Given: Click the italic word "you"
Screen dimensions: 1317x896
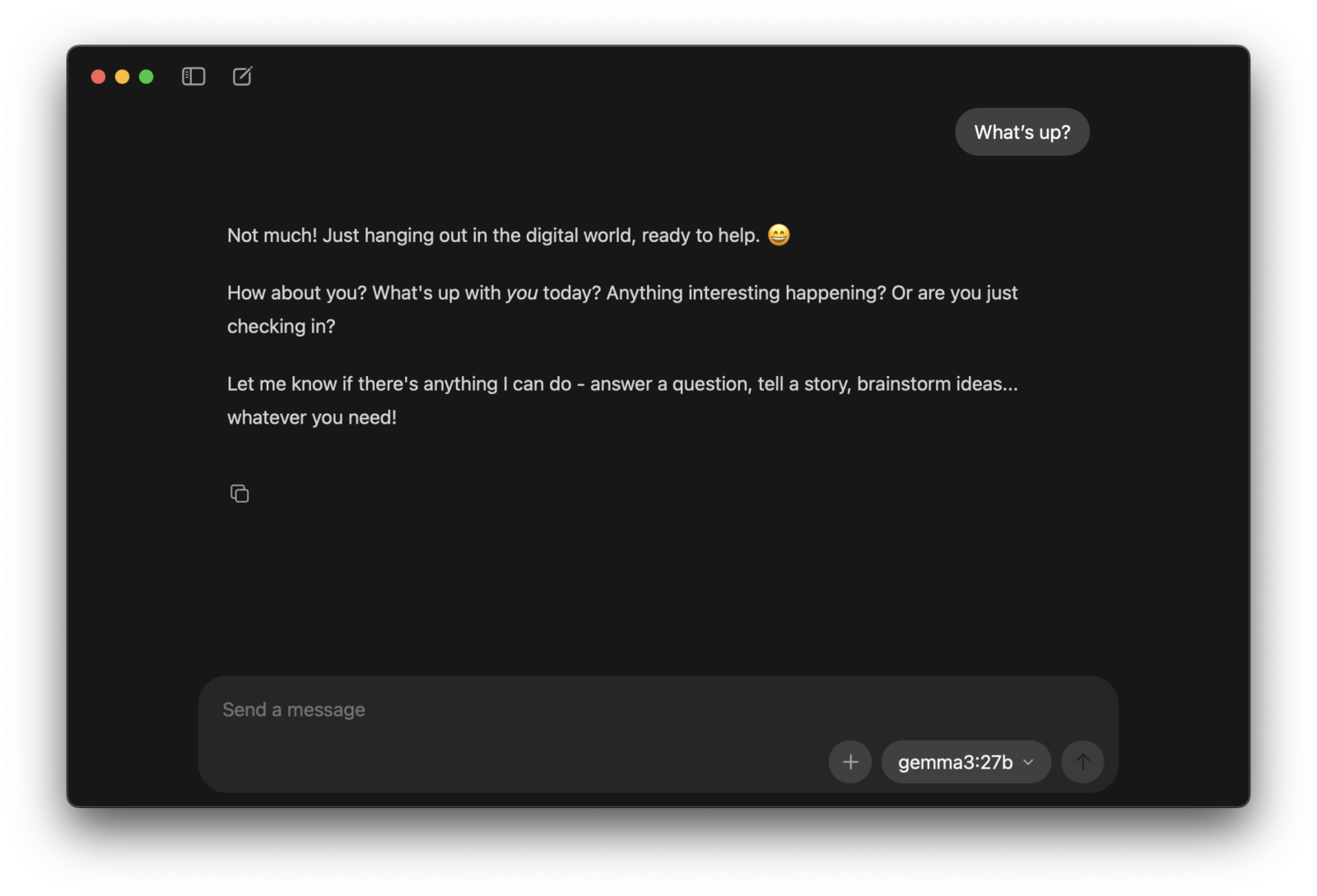Looking at the screenshot, I should 522,293.
